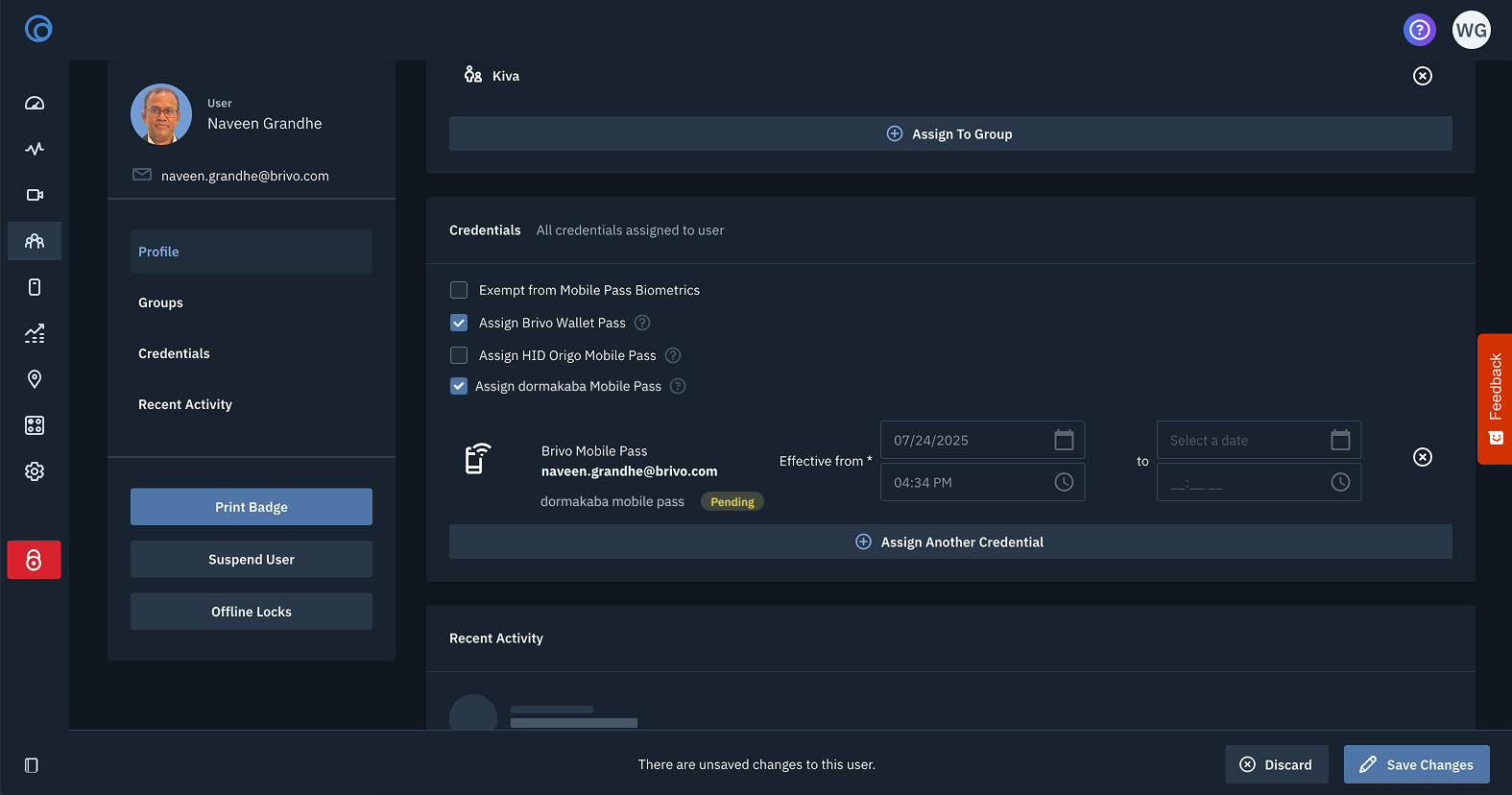Uncheck Assign dormakaba Mobile Pass
The image size is (1512, 795).
pos(459,386)
